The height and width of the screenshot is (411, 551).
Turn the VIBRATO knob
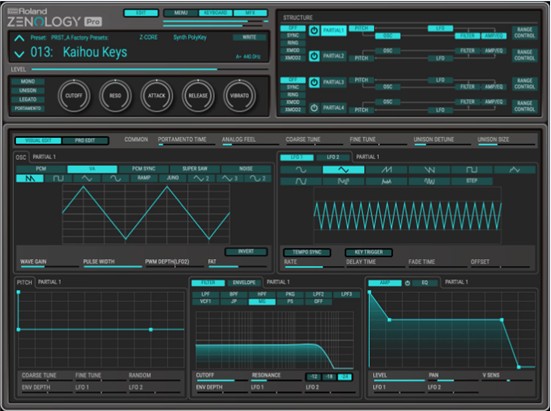[x=240, y=96]
